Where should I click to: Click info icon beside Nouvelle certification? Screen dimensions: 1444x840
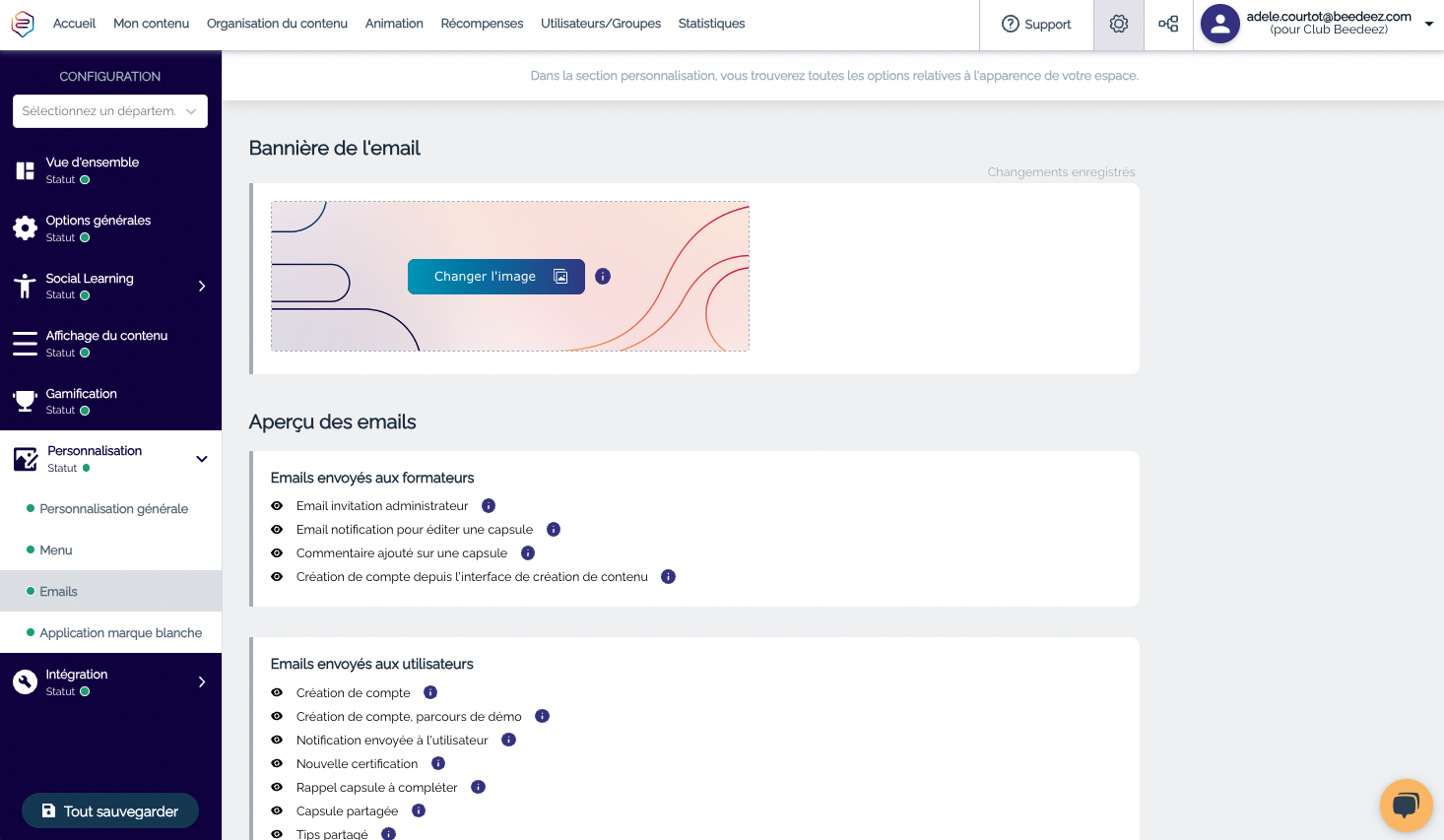[x=438, y=763]
